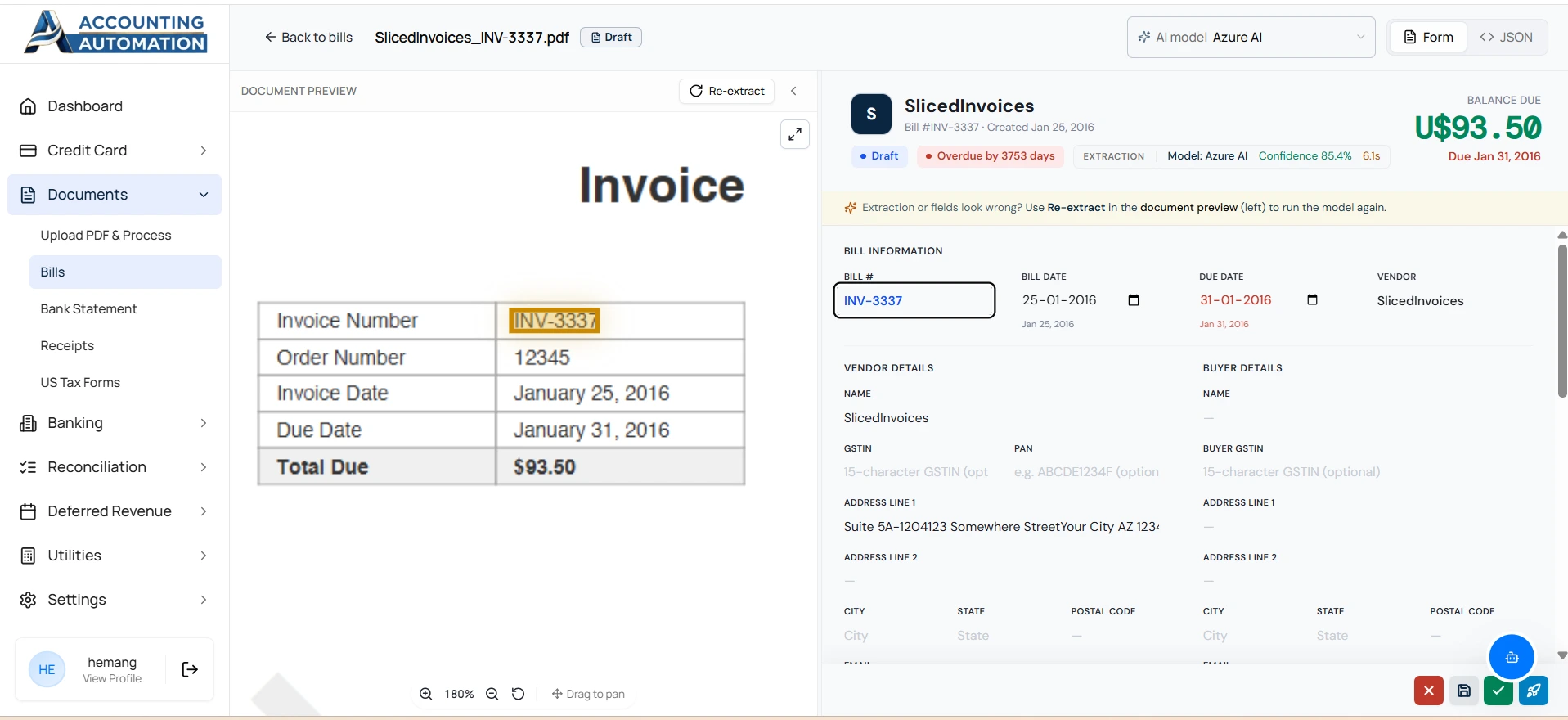
Task: Click the HE profile avatar
Action: click(x=47, y=669)
